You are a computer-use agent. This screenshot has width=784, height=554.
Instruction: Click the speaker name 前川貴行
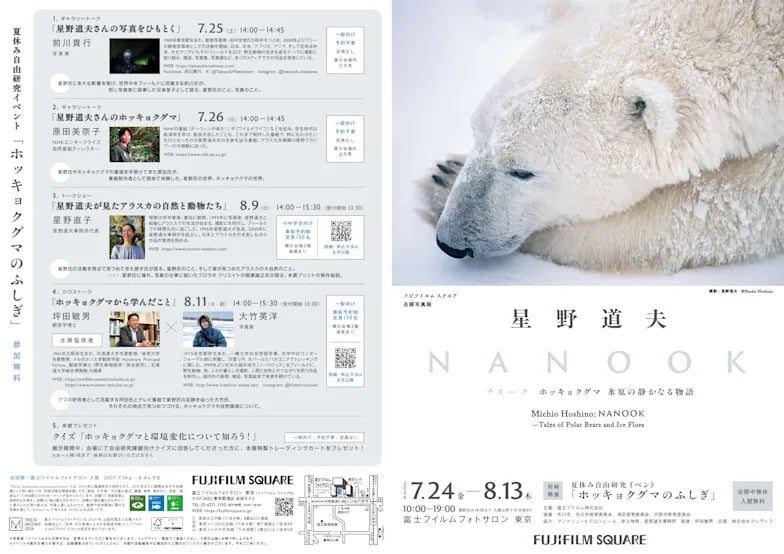click(x=72, y=43)
